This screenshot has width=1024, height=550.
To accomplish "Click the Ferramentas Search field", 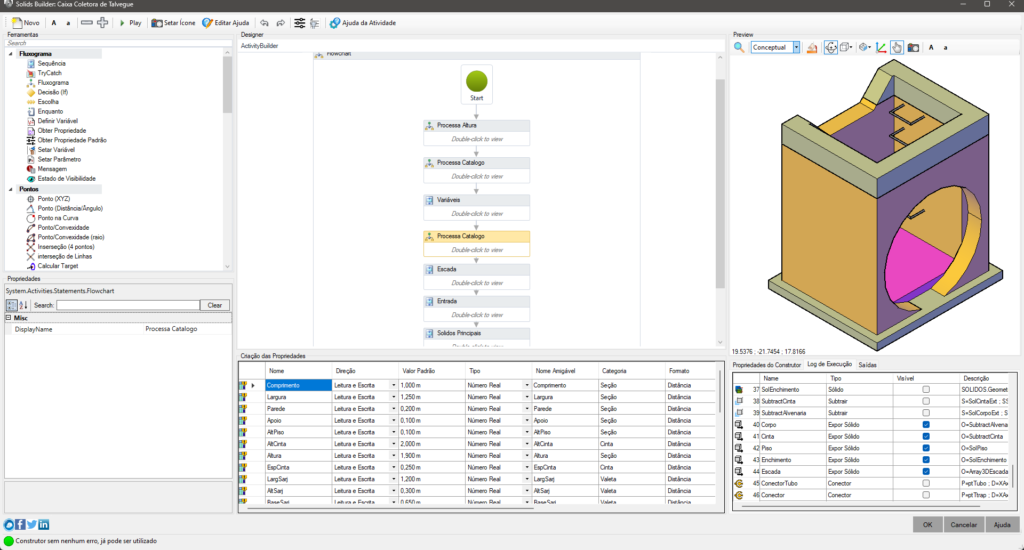I will (118, 43).
